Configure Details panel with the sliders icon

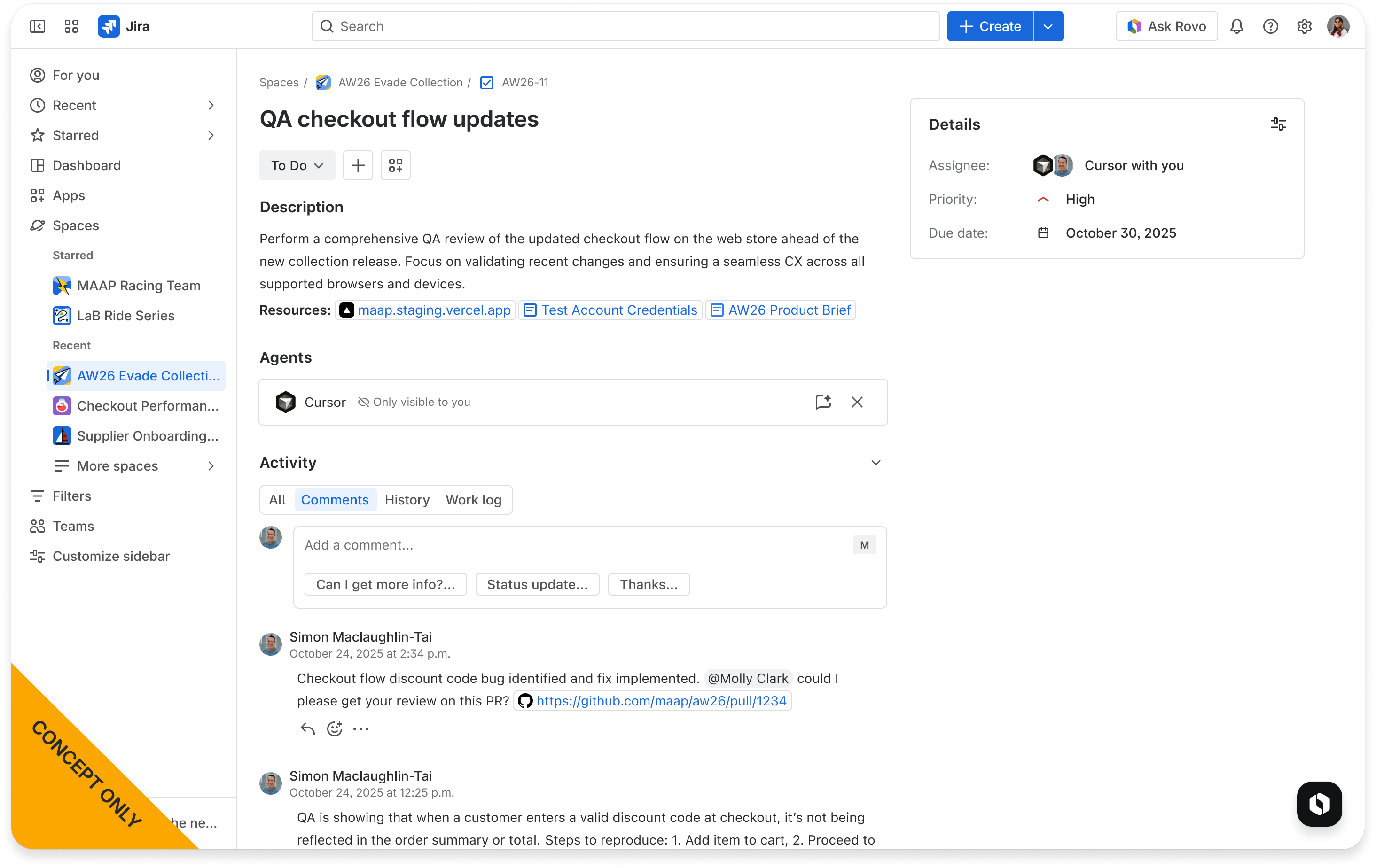tap(1278, 124)
